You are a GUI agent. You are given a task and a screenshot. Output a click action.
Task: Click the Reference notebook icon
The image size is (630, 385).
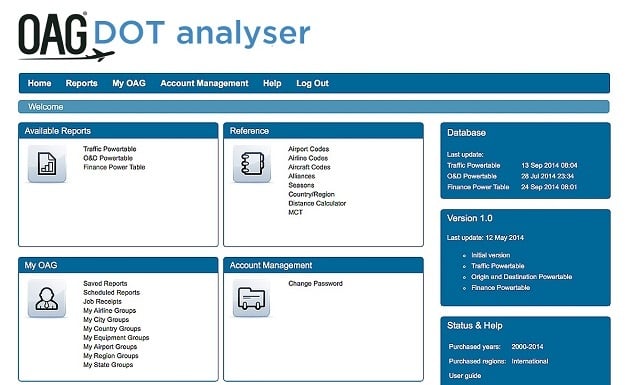[252, 164]
